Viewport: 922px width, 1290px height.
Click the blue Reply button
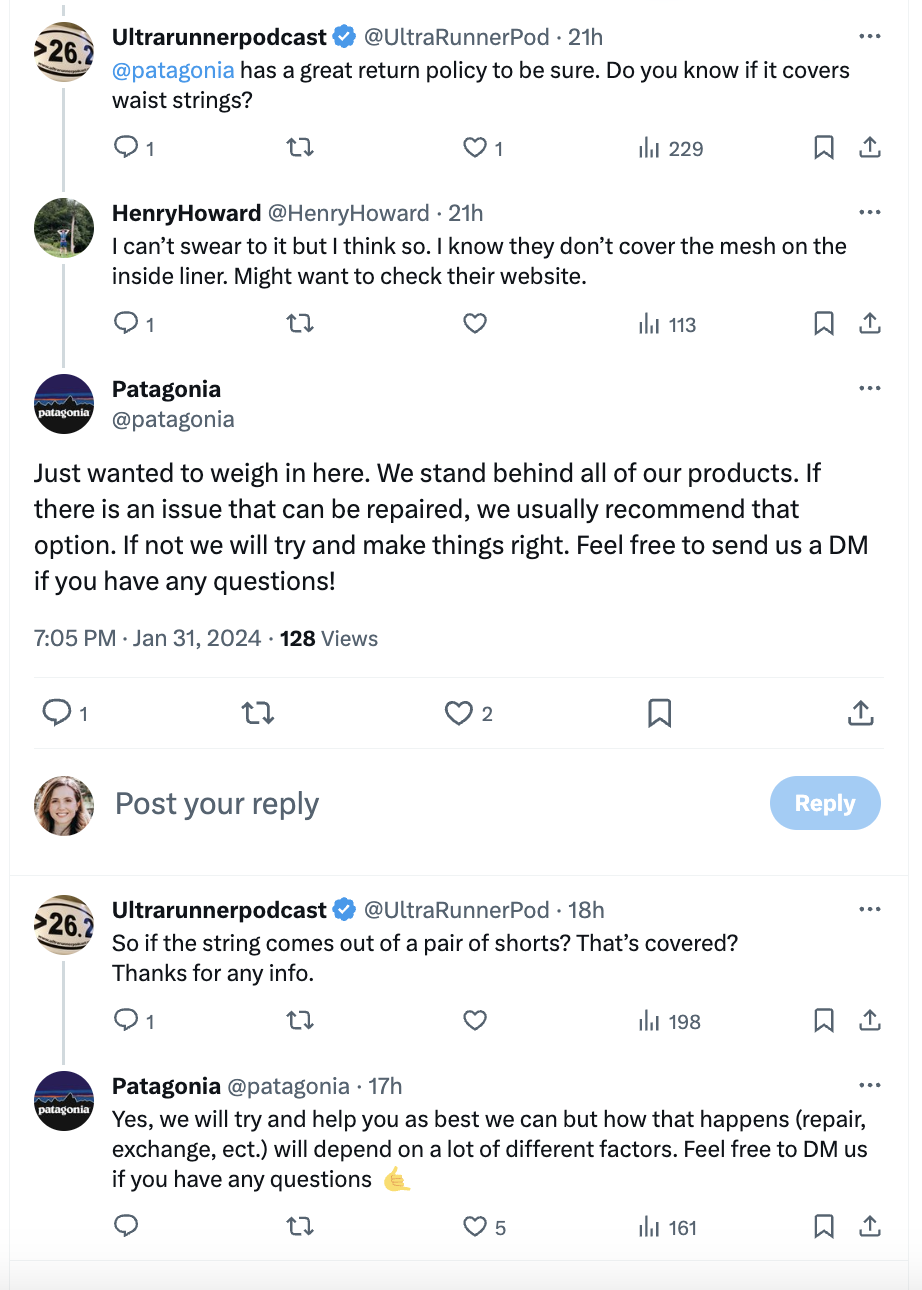point(825,803)
